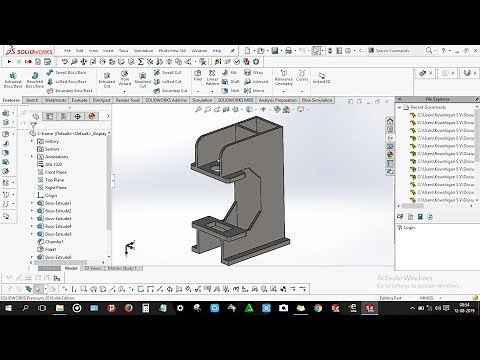The image size is (480, 360).
Task: Open the FeatureManager filter funnel
Action: [33, 125]
